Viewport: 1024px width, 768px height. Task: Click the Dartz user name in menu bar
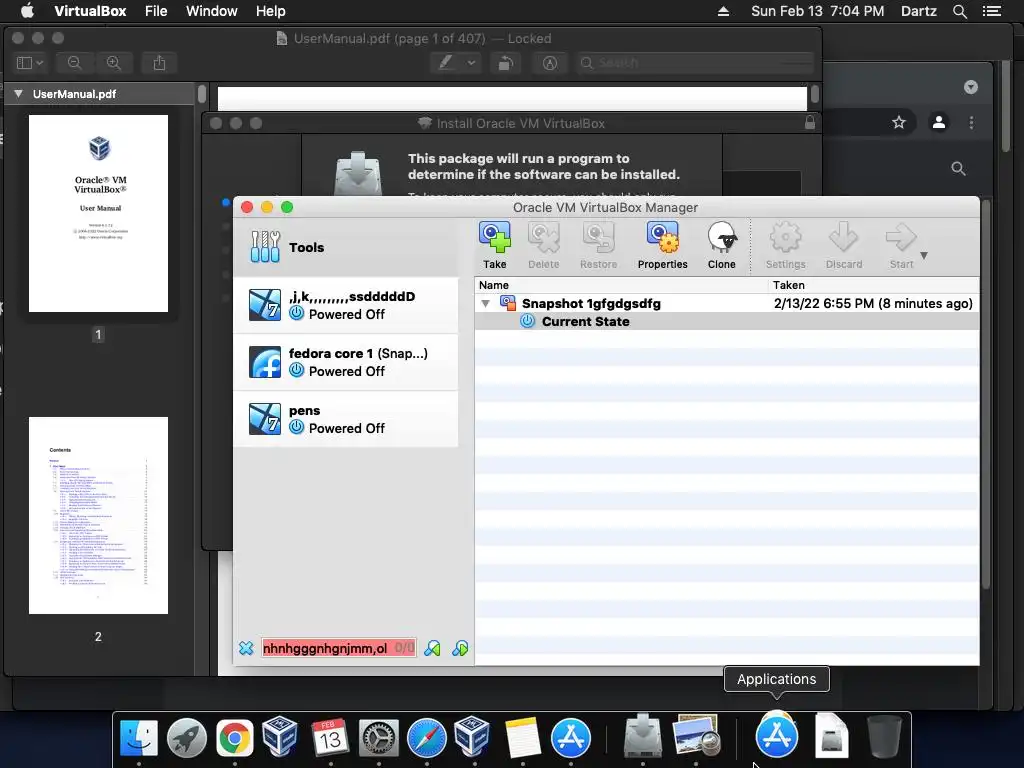(919, 11)
